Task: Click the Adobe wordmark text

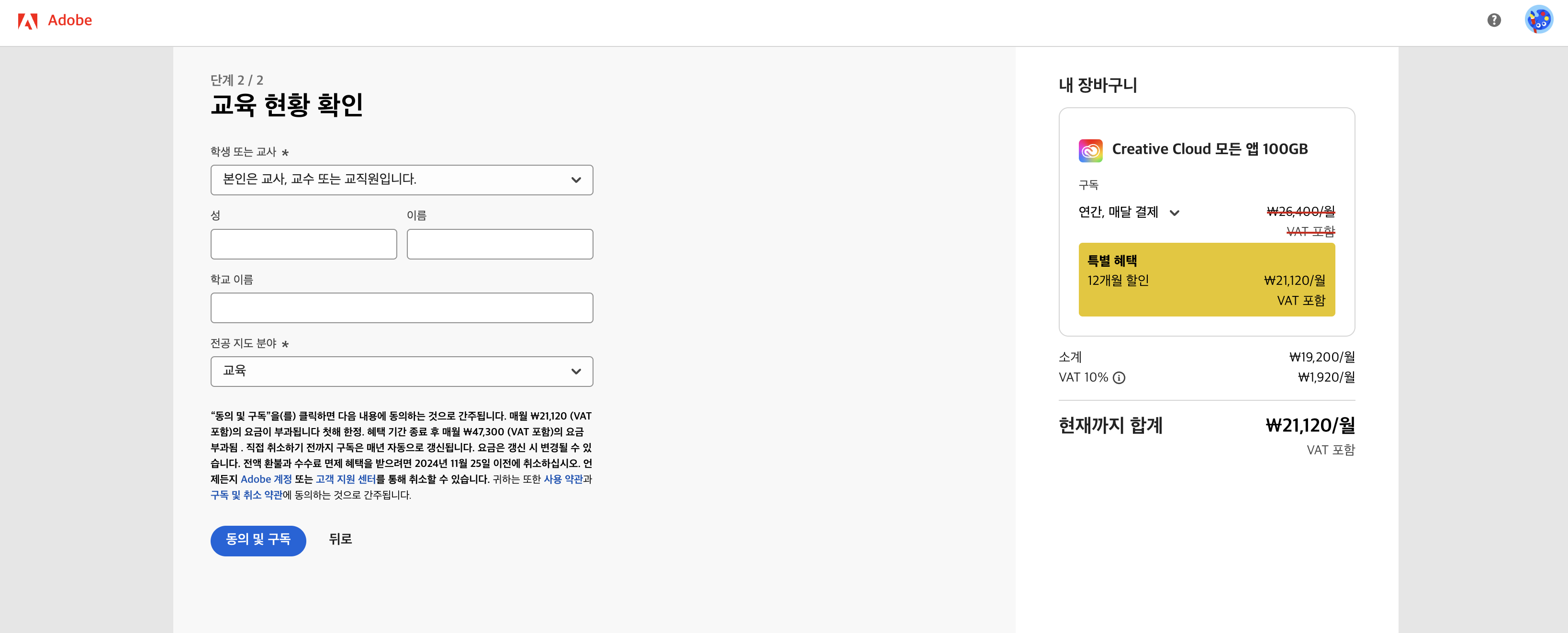Action: 70,21
